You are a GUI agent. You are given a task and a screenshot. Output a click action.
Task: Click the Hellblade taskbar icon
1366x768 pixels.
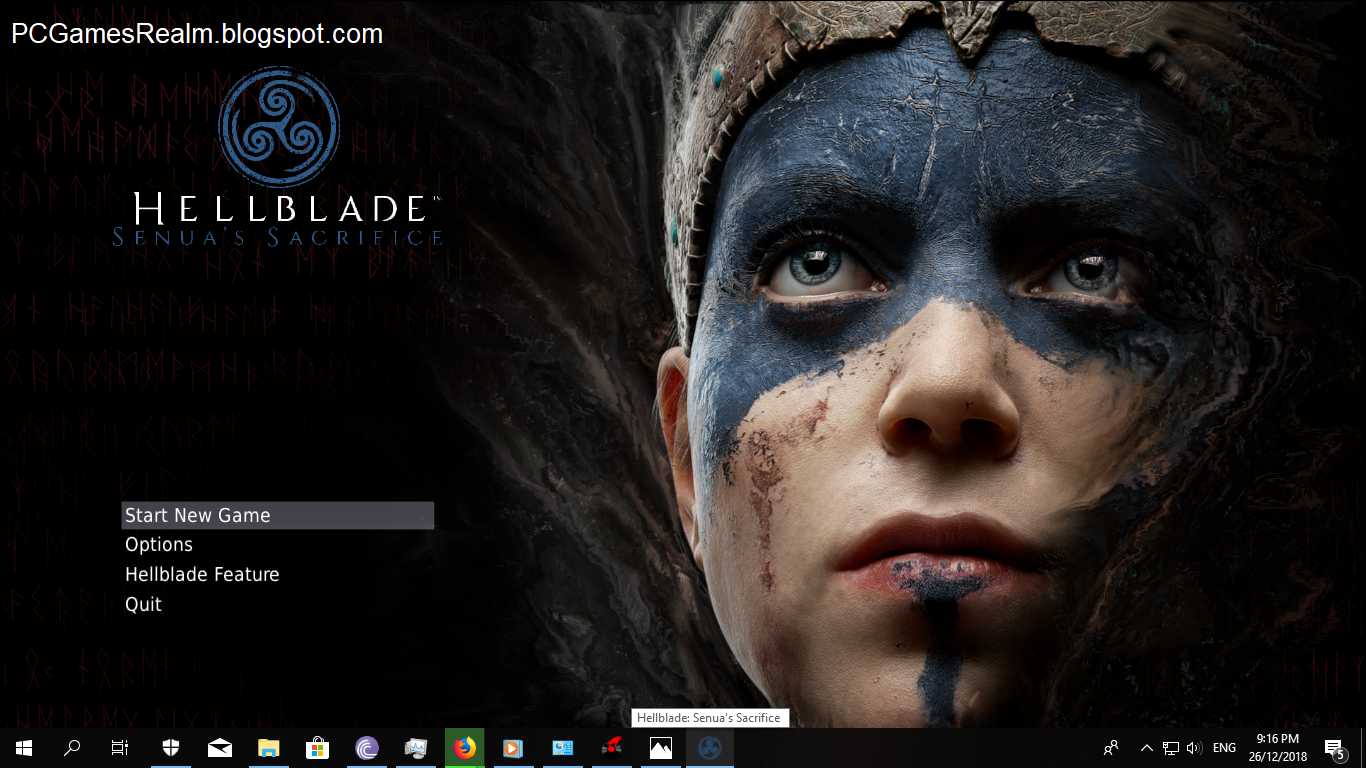click(x=709, y=748)
